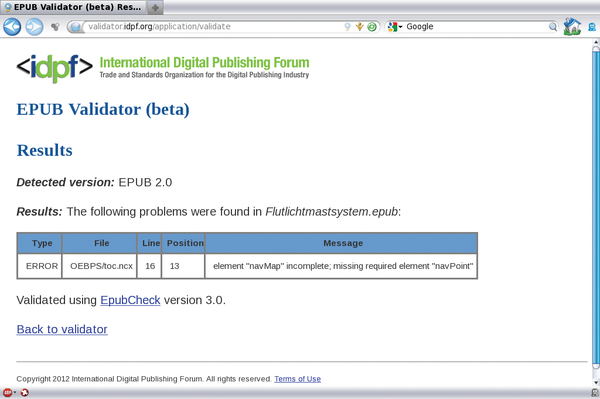Click the Message column header
Viewport: 600px width, 399px height.
pos(341,243)
